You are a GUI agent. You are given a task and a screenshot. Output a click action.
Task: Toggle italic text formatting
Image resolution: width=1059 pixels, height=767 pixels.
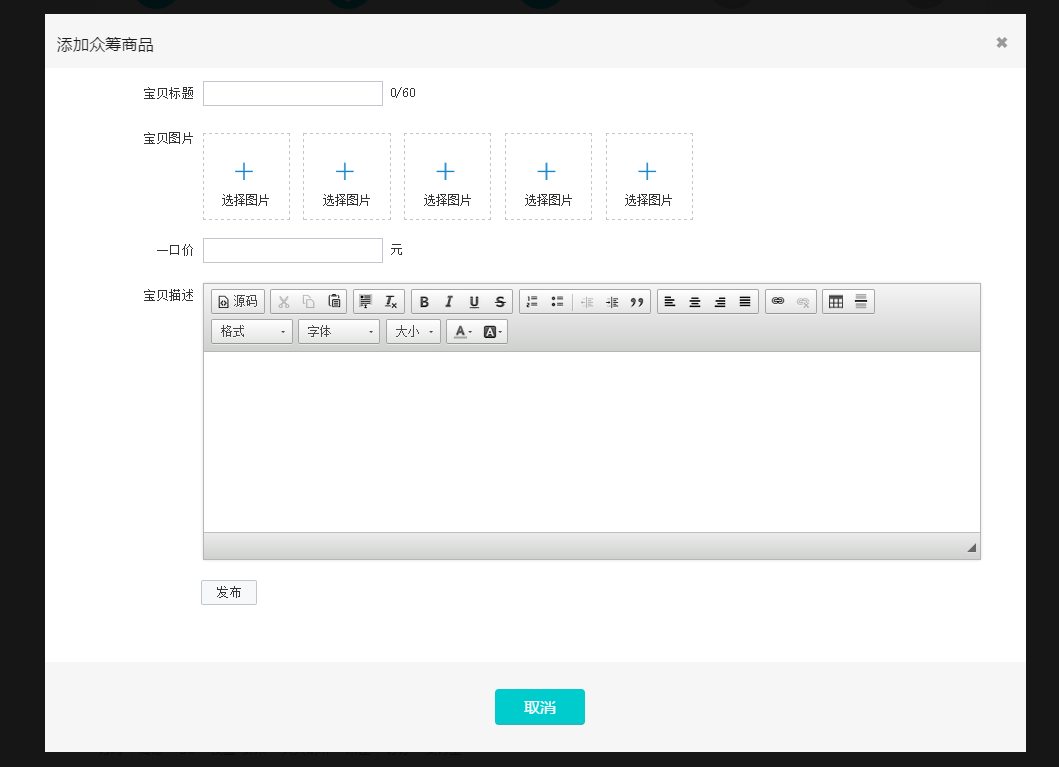point(449,302)
